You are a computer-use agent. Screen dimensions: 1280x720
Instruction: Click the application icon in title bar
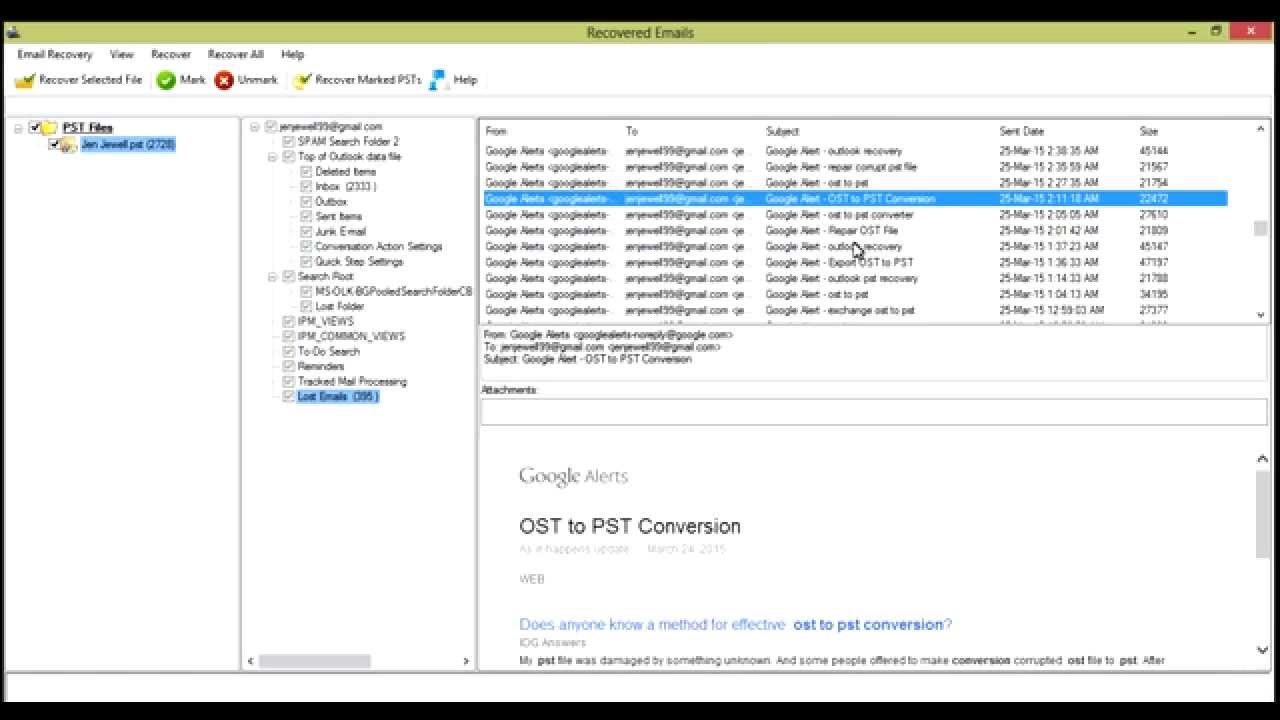pyautogui.click(x=12, y=32)
